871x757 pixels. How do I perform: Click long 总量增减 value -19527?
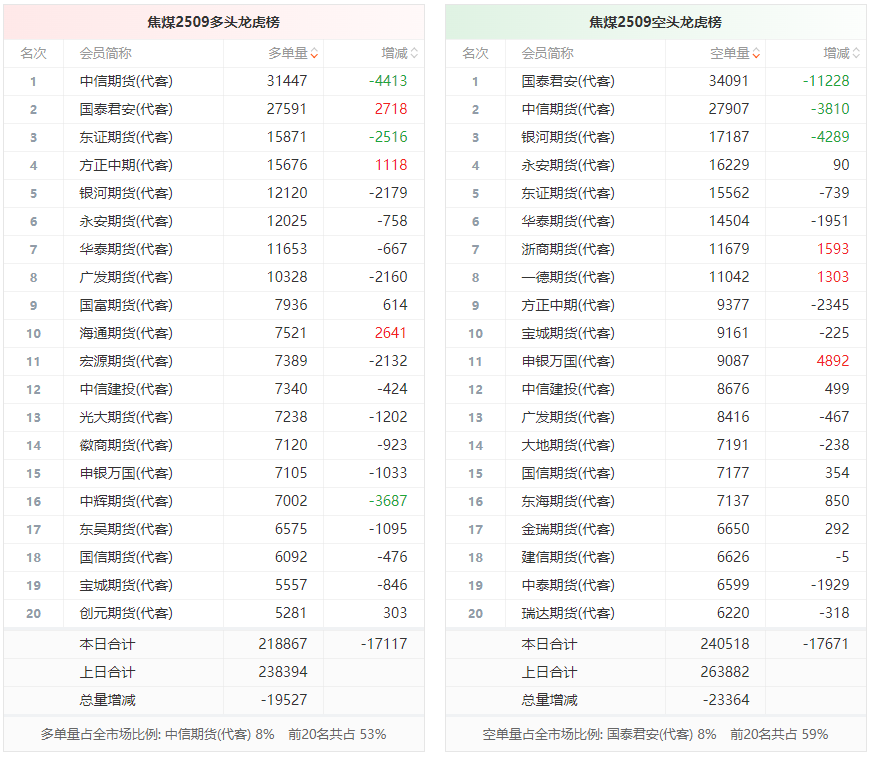click(284, 700)
